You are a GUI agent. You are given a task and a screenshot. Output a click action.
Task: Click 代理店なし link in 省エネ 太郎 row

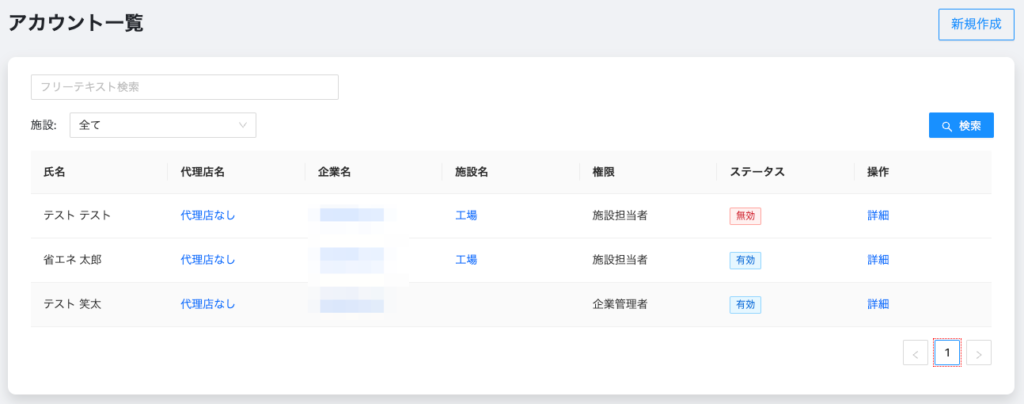pos(208,259)
